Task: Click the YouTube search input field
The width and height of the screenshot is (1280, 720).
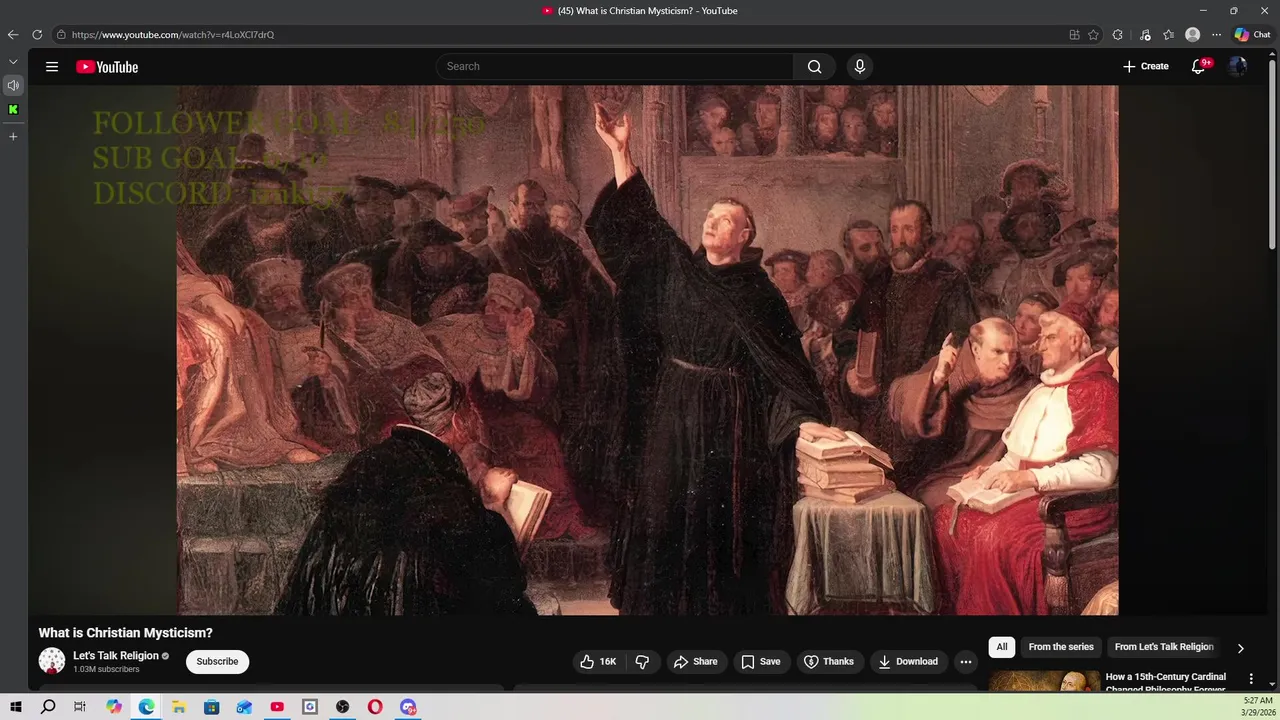Action: [615, 67]
